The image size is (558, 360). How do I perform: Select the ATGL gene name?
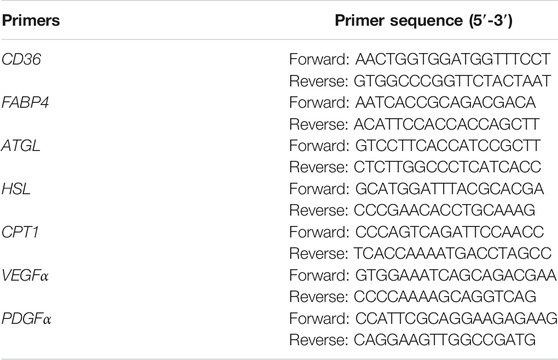21,145
